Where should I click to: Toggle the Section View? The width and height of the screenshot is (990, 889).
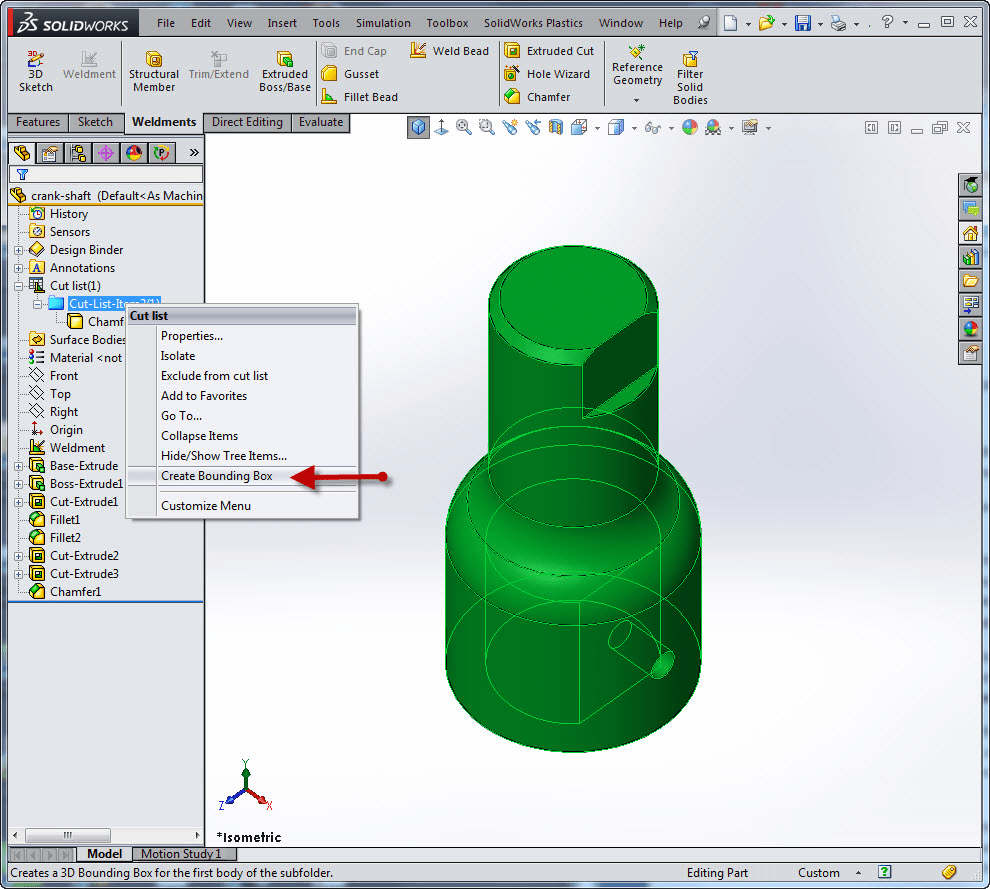click(x=556, y=128)
